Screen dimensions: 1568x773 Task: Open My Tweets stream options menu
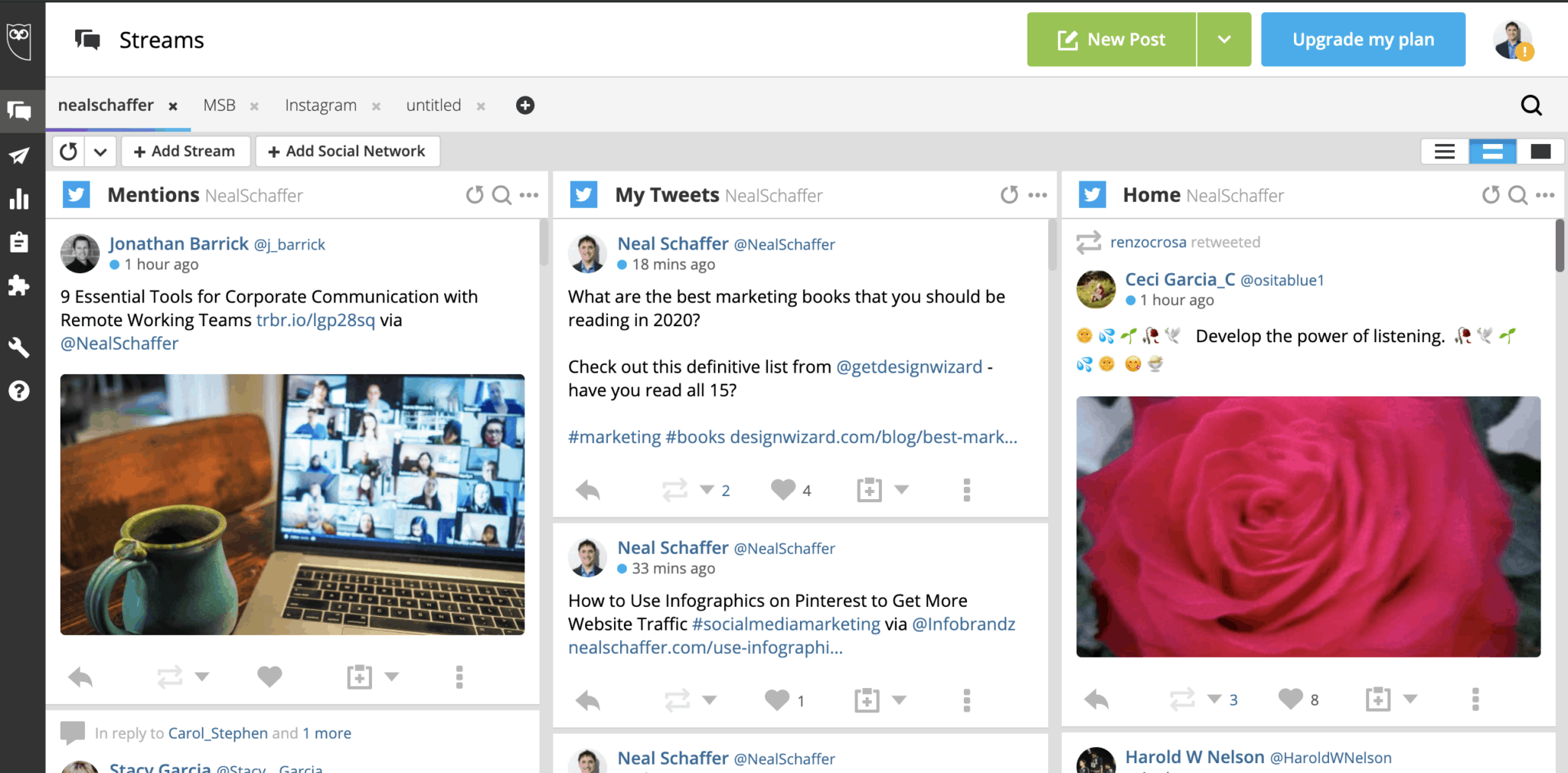[1037, 195]
